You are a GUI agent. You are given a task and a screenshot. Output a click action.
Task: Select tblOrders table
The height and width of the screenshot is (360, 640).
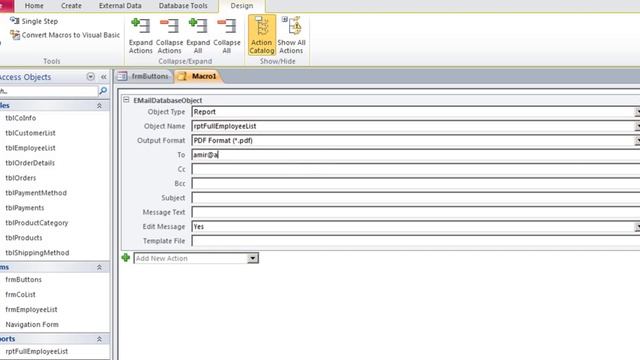tap(20, 178)
